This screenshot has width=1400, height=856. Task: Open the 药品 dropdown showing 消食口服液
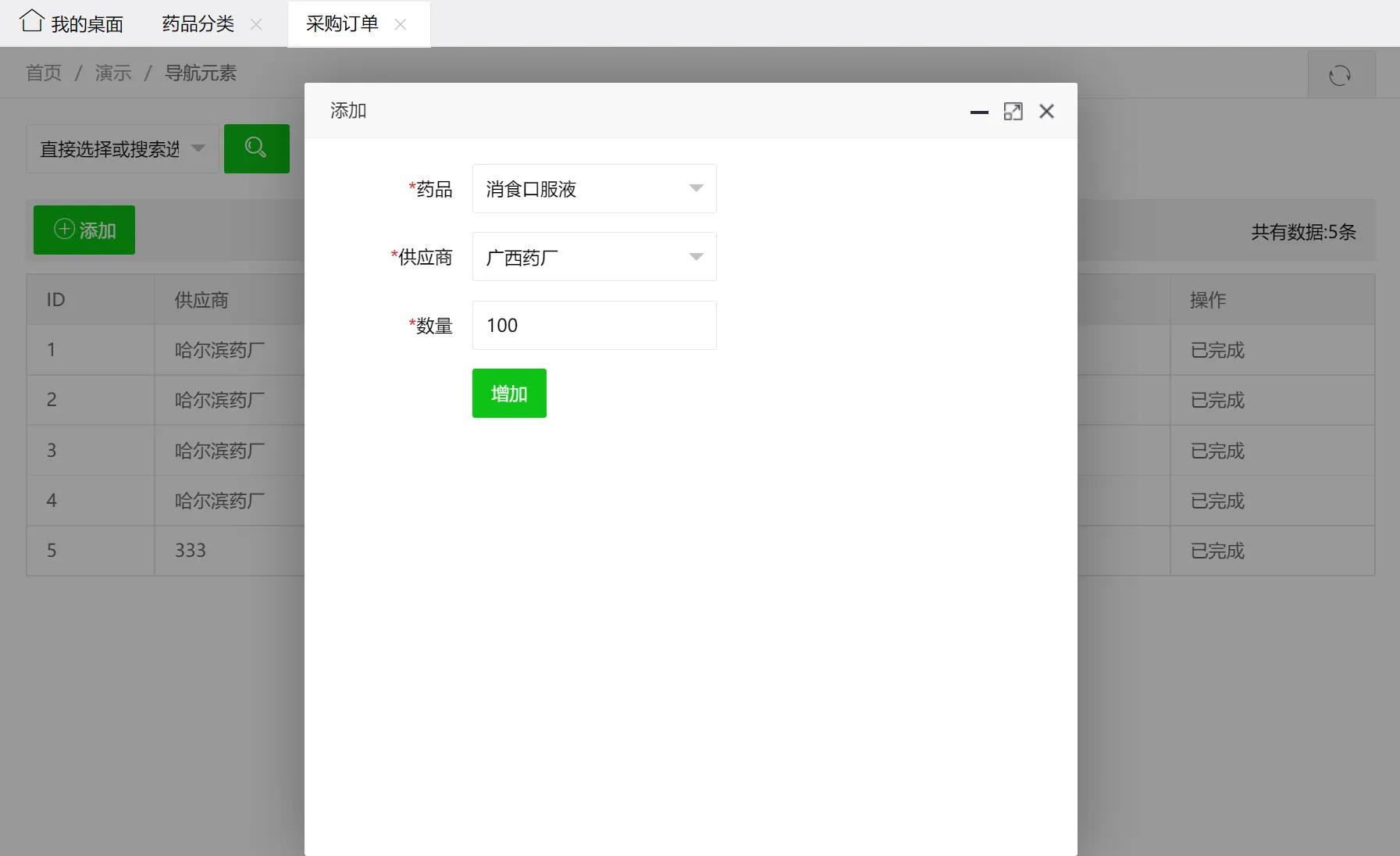click(594, 188)
